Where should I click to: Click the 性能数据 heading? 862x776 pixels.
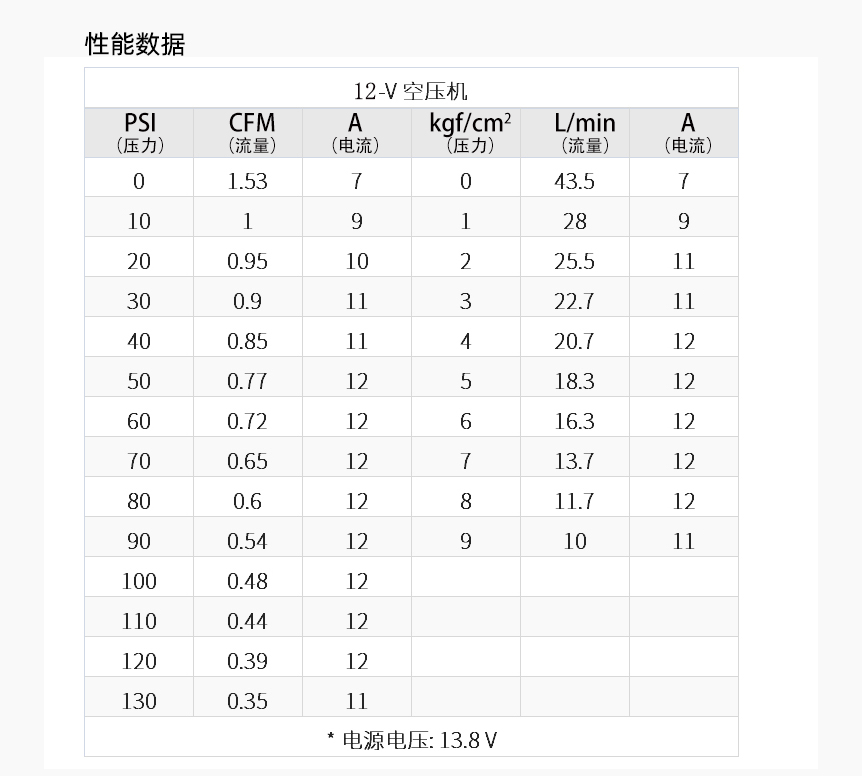[135, 44]
